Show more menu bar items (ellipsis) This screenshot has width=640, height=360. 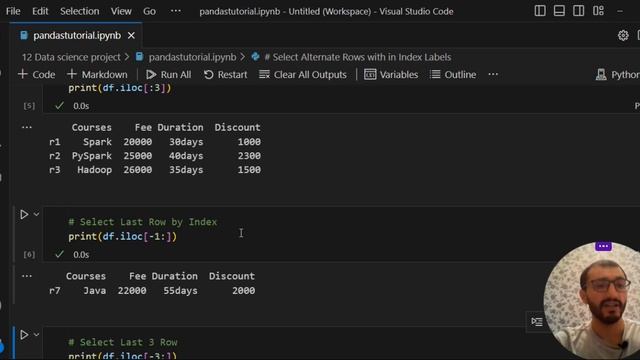point(176,11)
